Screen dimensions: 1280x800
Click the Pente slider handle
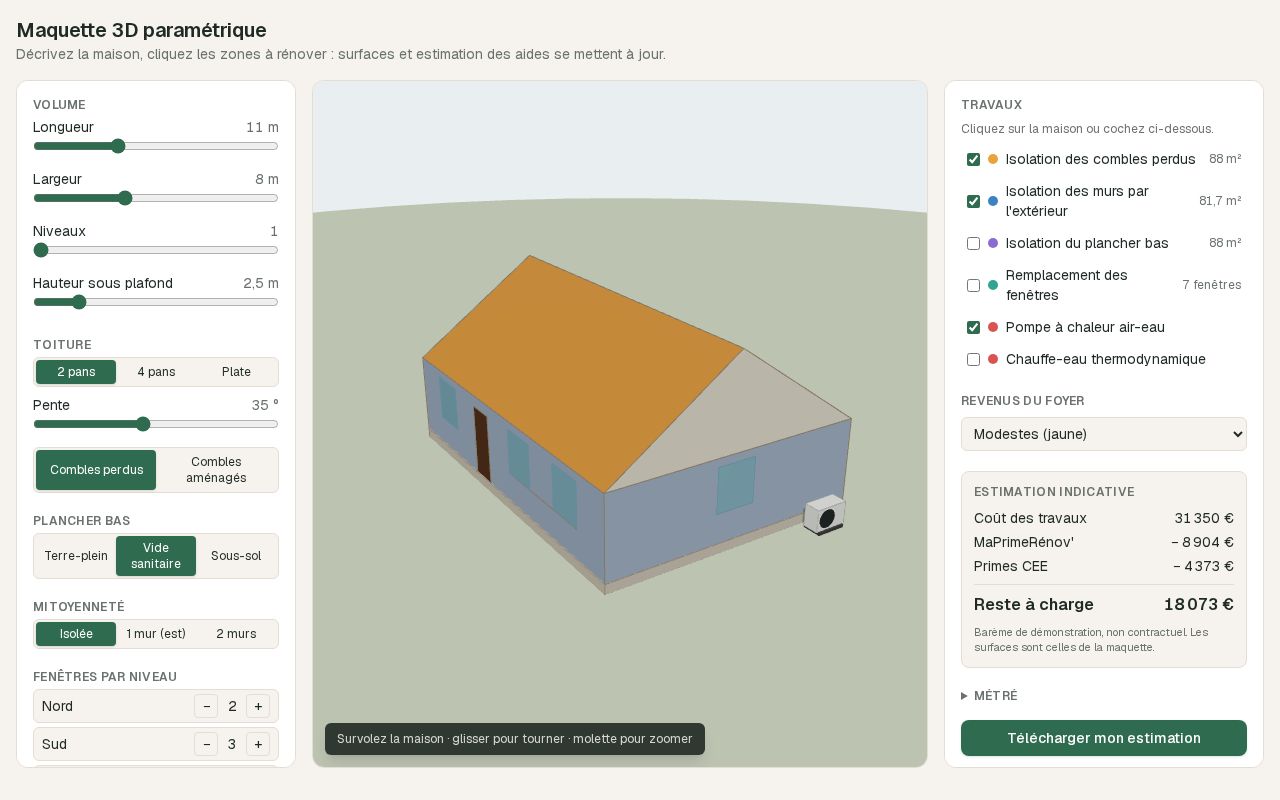[143, 424]
